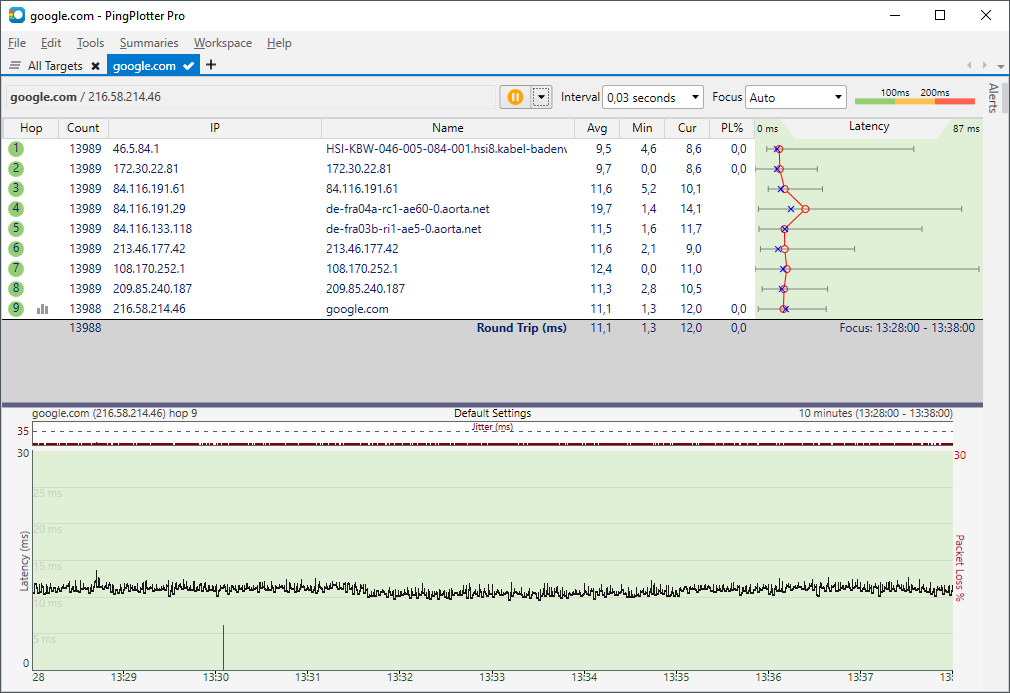1010x693 pixels.
Task: Click the google.com tab checkmark icon
Action: pos(188,66)
